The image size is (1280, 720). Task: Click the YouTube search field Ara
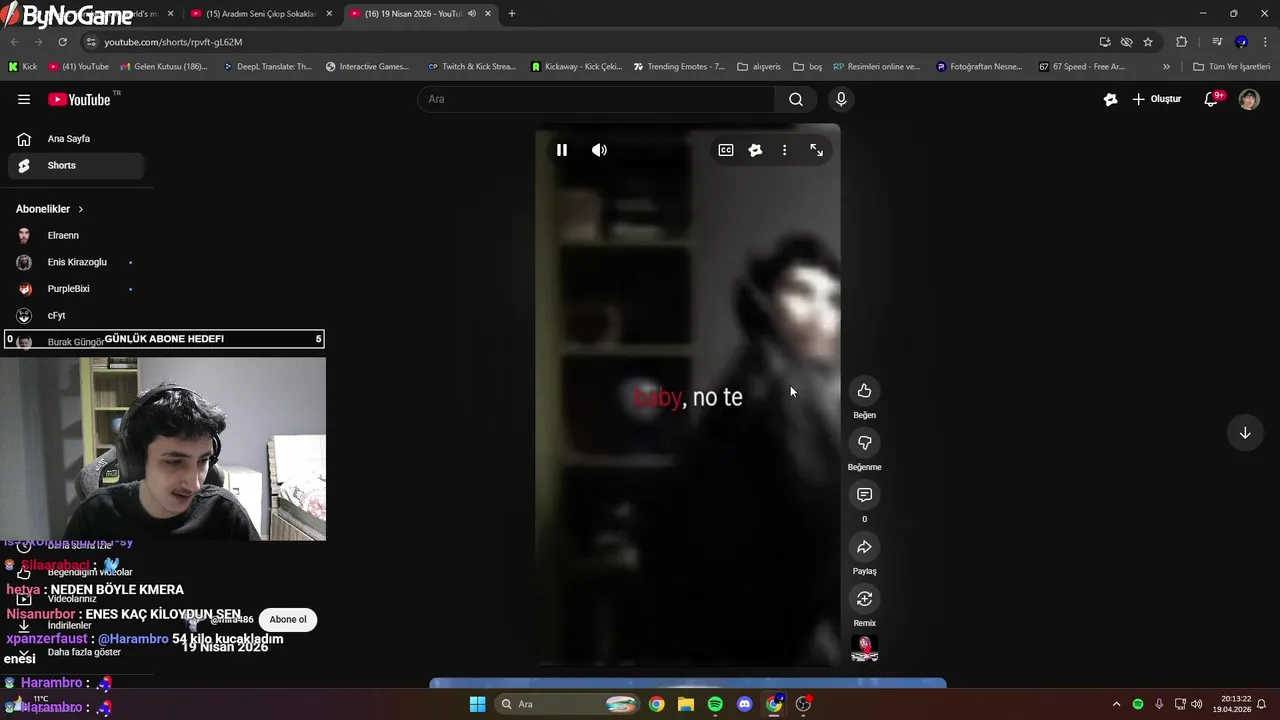point(596,99)
